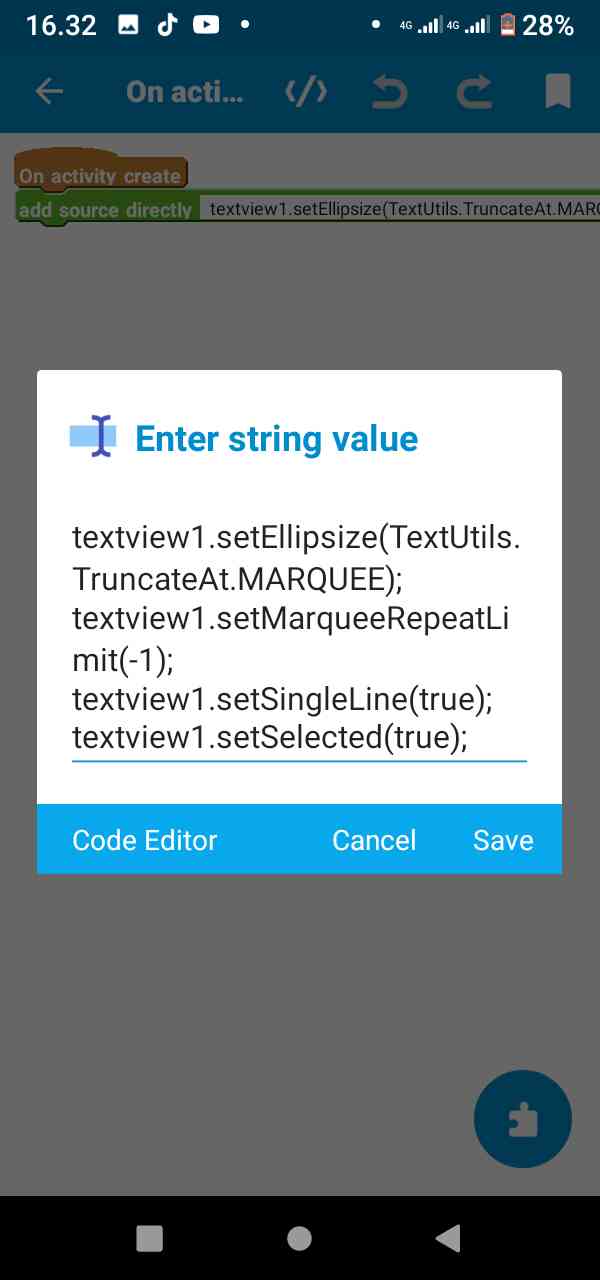Viewport: 600px width, 1280px height.
Task: Click the text cursor icon beside dialog title
Action: pos(94,437)
